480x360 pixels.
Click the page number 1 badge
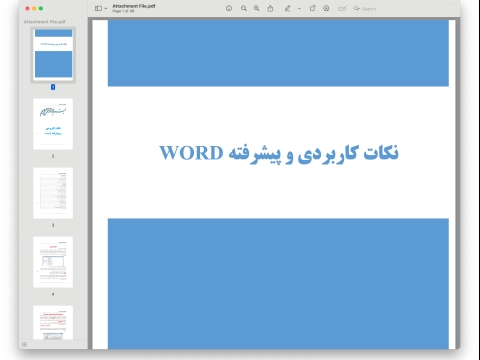click(53, 87)
